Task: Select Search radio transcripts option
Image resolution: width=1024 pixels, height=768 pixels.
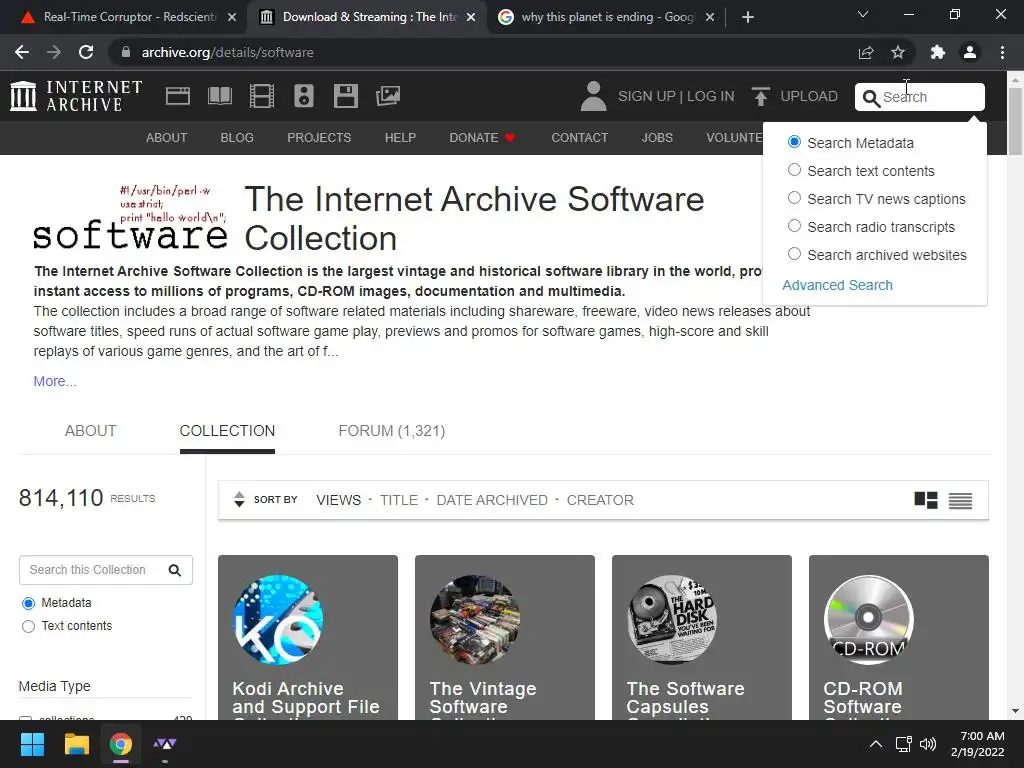Action: (794, 226)
